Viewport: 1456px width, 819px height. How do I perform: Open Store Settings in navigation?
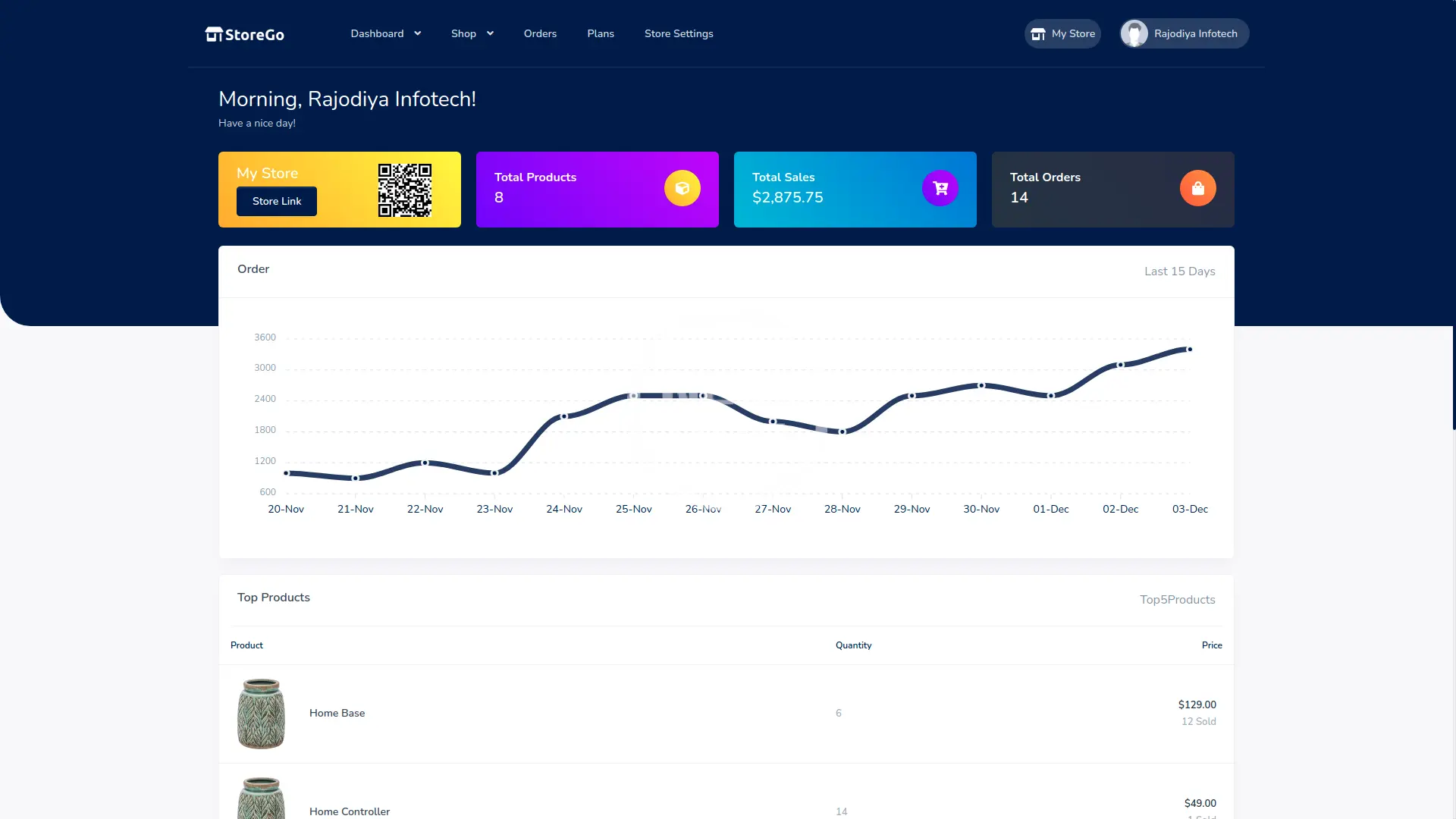tap(679, 33)
